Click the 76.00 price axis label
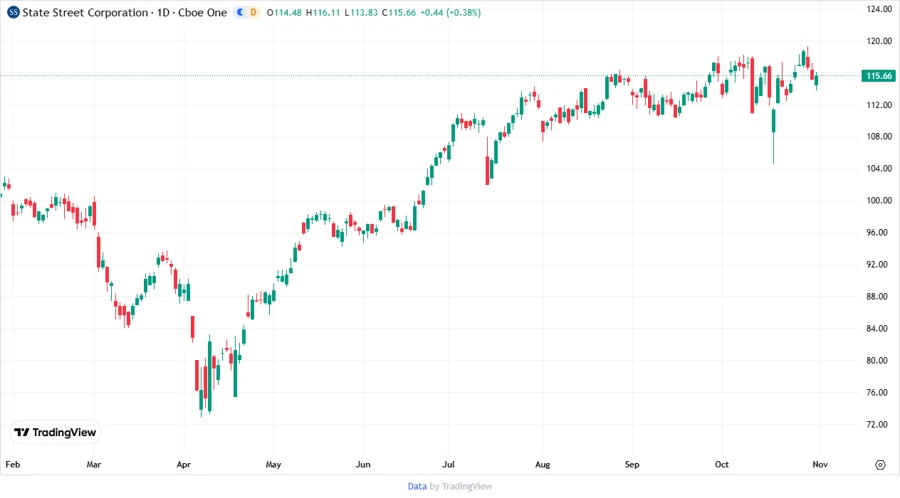 [879, 392]
